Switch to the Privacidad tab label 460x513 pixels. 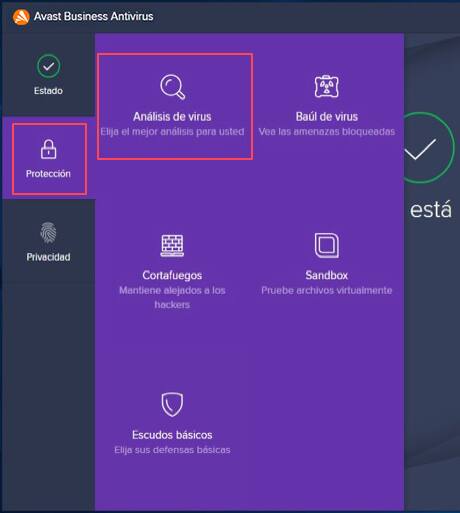tap(48, 257)
